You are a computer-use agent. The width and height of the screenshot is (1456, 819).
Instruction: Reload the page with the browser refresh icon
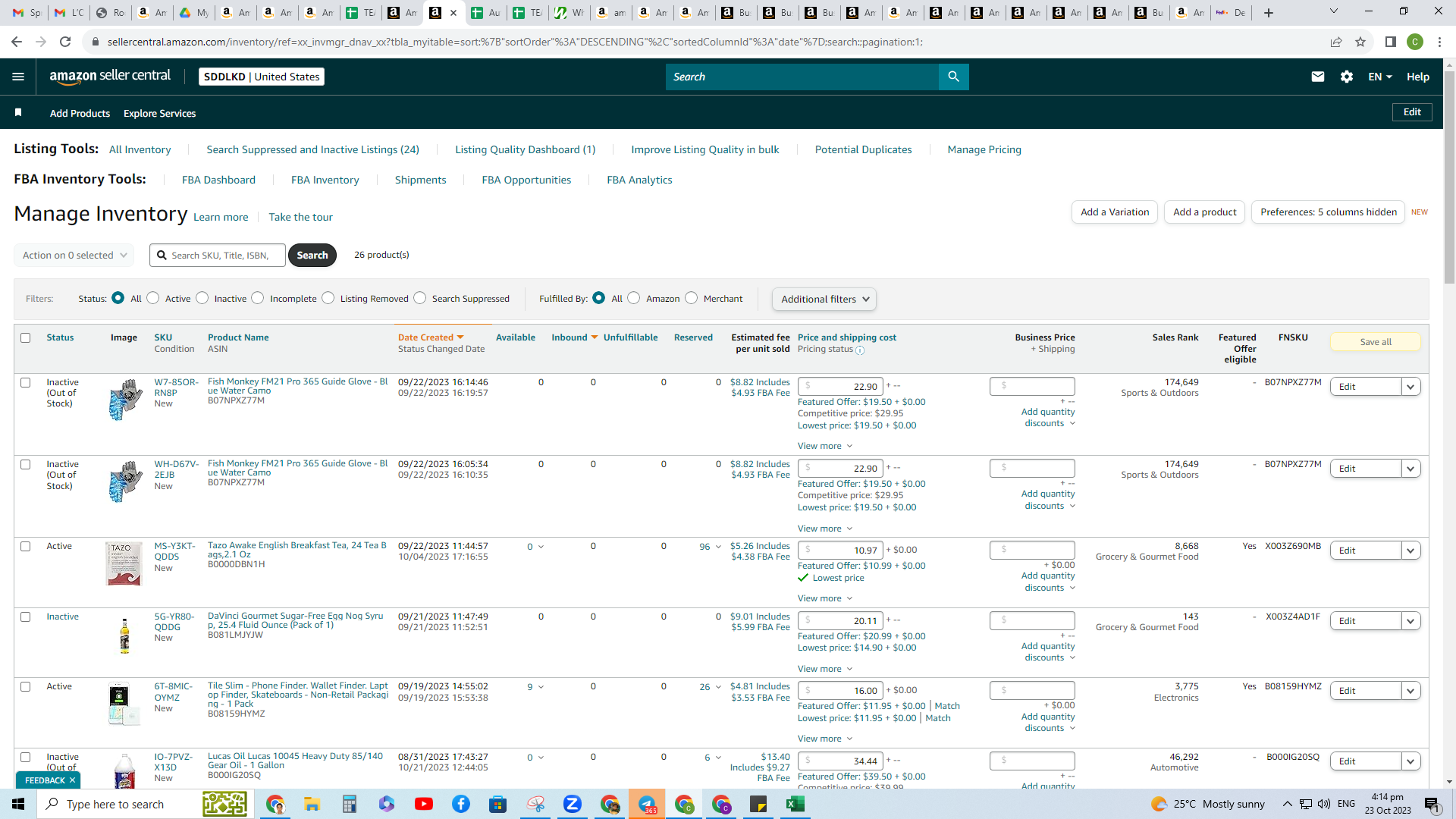click(x=65, y=42)
